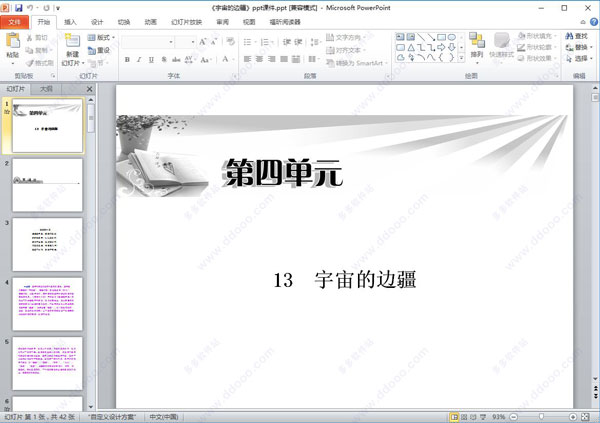Click the Arrange (排列) icon
Screen dimensions: 600x423
(477, 40)
